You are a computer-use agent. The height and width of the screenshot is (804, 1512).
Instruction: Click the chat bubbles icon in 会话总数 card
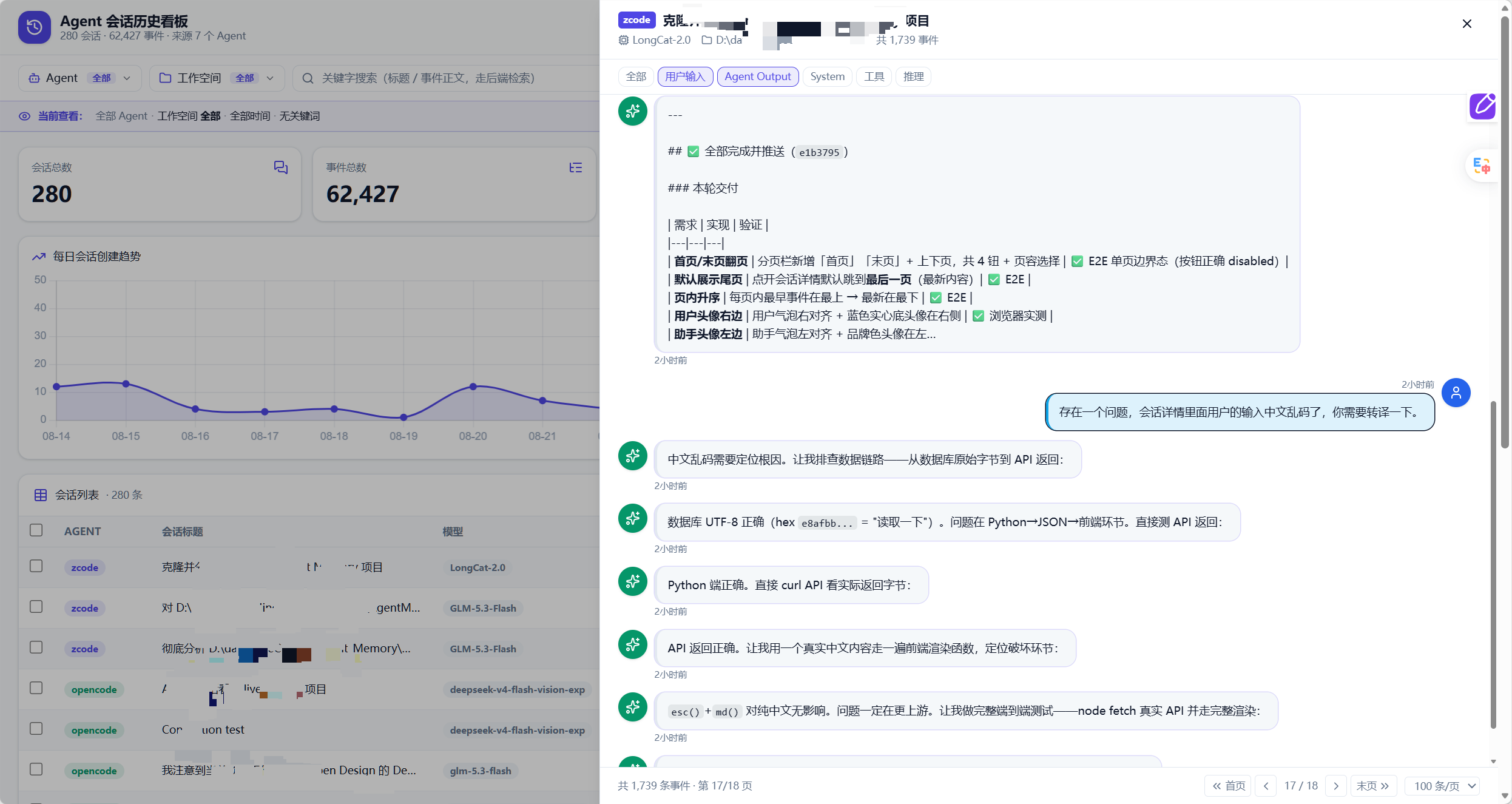point(280,167)
